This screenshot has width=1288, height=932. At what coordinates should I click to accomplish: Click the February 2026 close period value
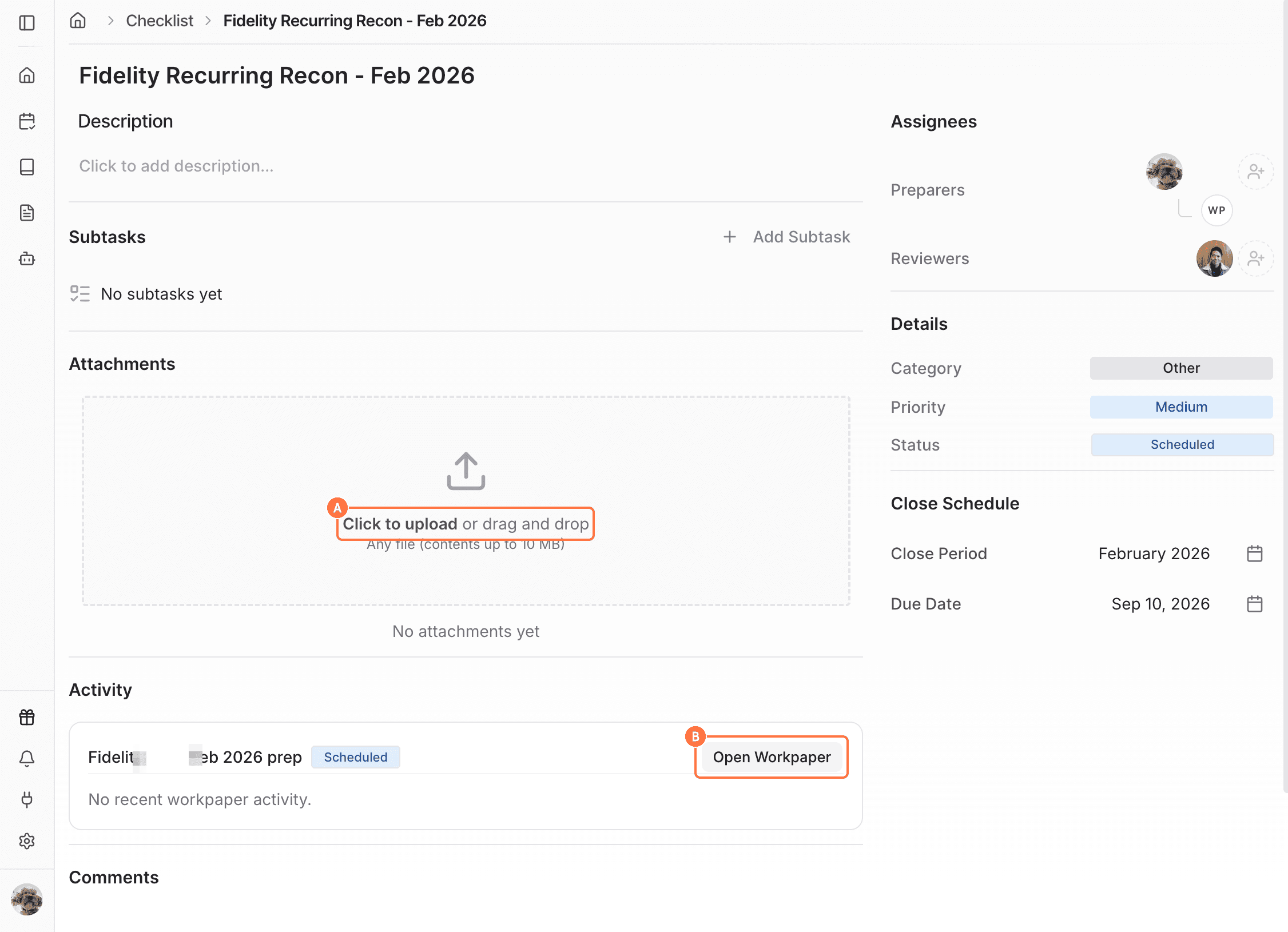[1154, 553]
